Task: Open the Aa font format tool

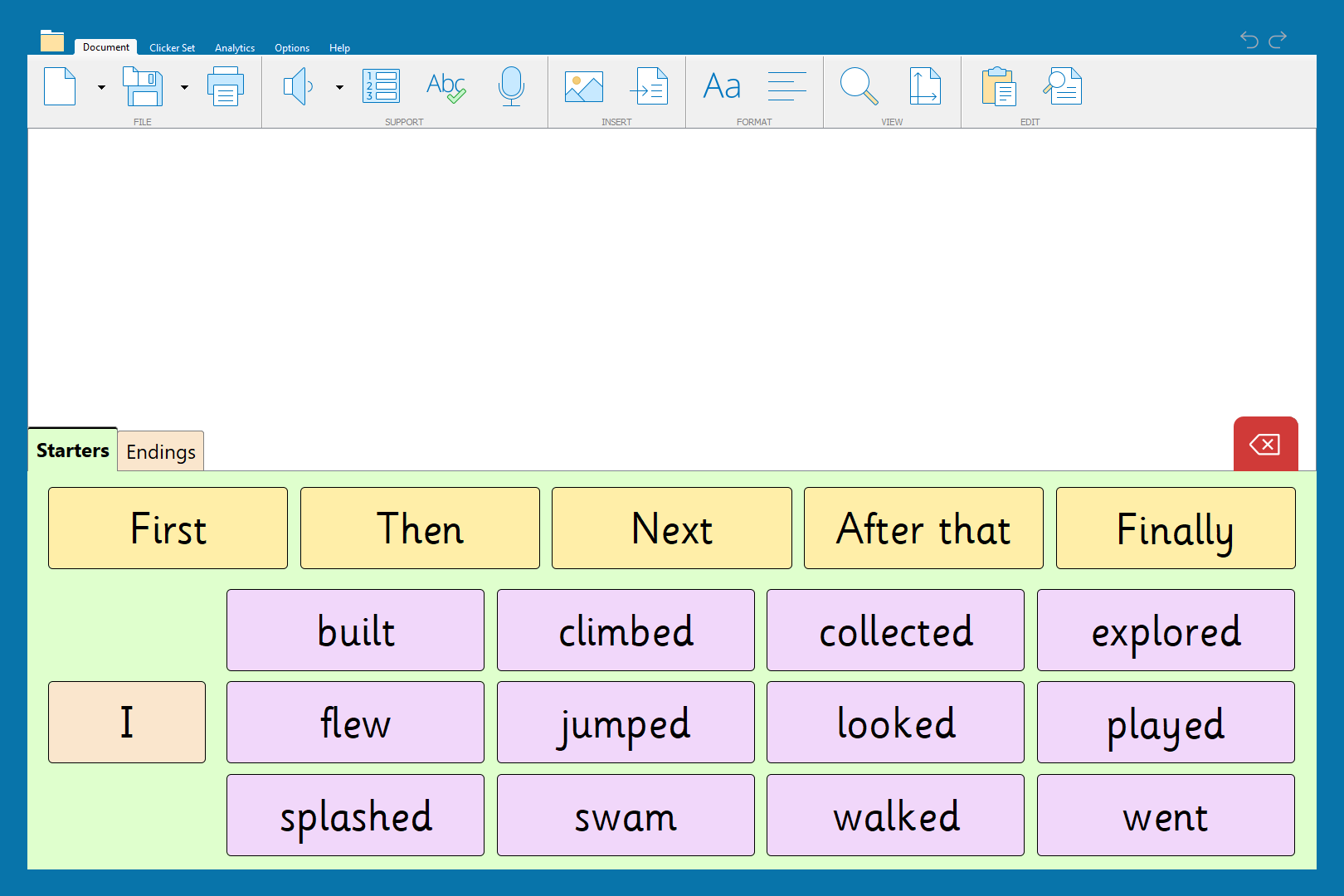Action: pos(722,86)
